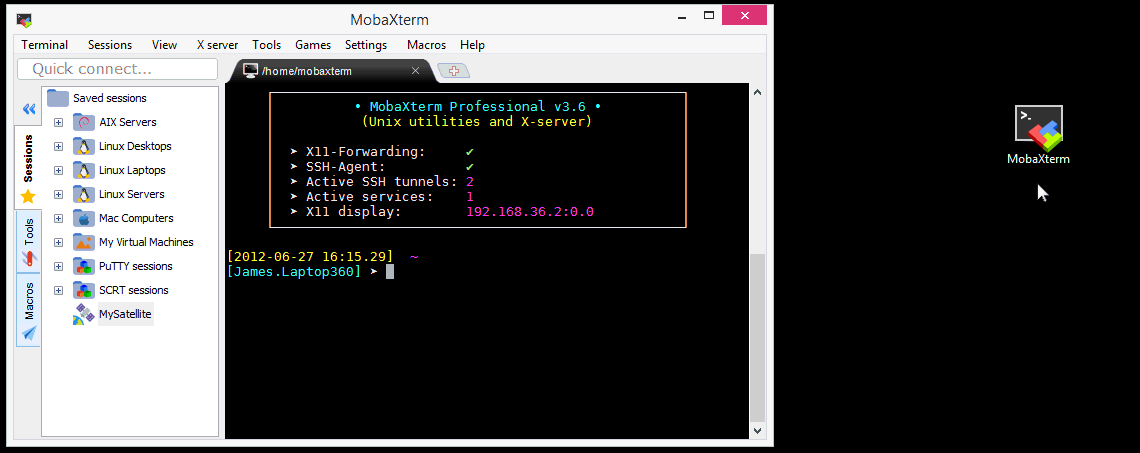Open the Settings menu
This screenshot has height=453, width=1140.
(366, 45)
